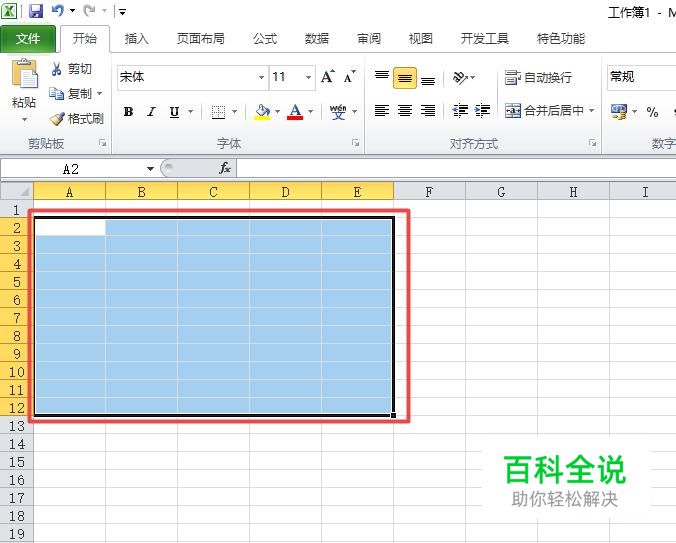Viewport: 676px width, 543px height.
Task: Toggle bold formatting
Action: click(128, 112)
